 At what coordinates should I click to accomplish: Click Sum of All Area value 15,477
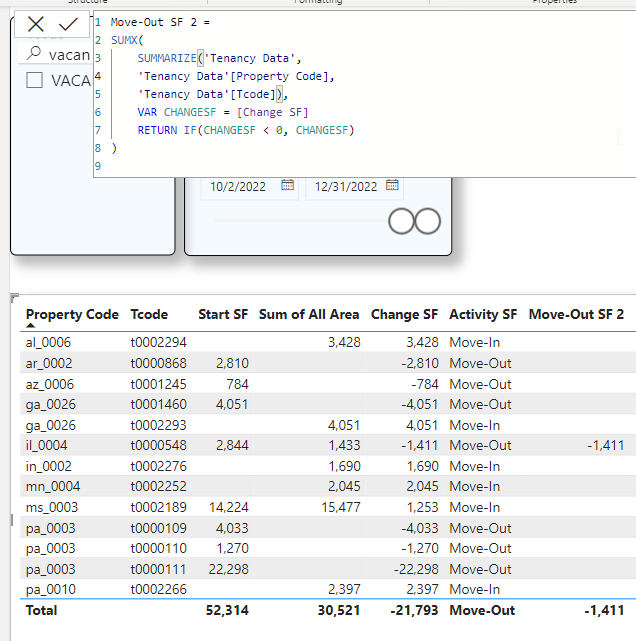click(340, 507)
